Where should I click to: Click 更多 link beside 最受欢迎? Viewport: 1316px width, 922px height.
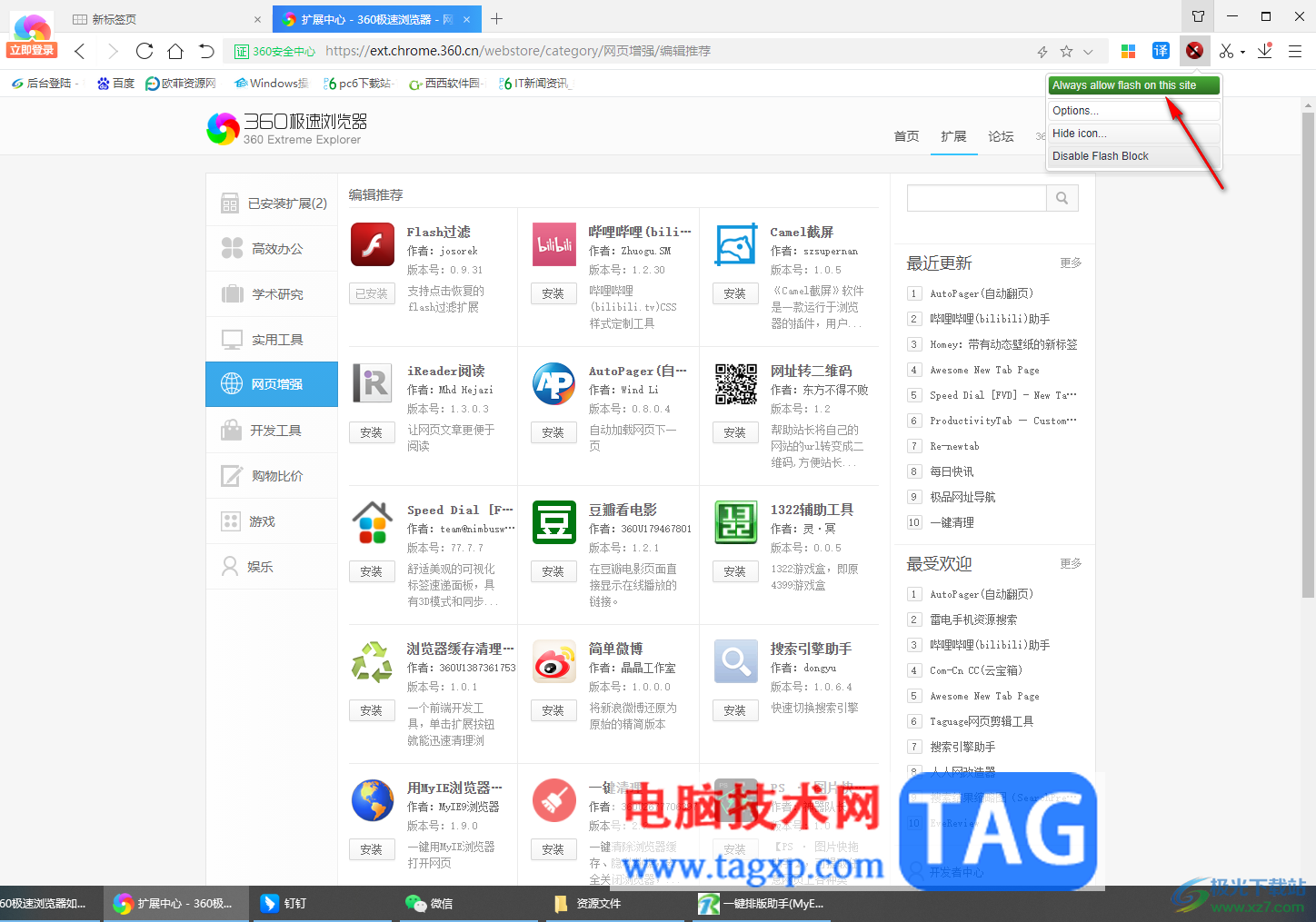(x=1071, y=563)
